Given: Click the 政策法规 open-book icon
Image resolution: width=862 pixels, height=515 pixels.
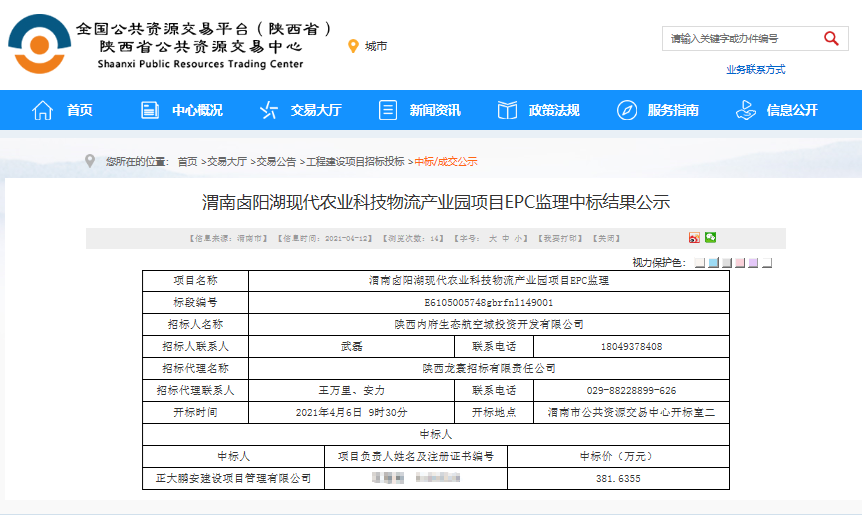Looking at the screenshot, I should 507,110.
